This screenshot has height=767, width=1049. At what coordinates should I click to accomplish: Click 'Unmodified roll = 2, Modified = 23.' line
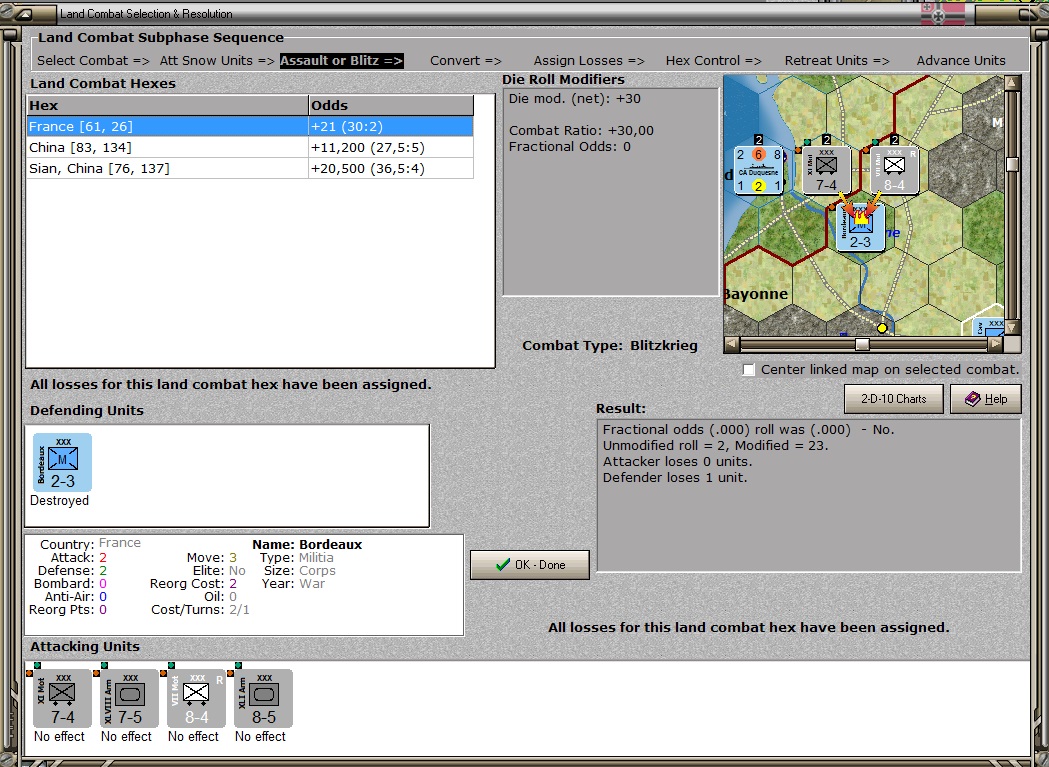pos(715,446)
